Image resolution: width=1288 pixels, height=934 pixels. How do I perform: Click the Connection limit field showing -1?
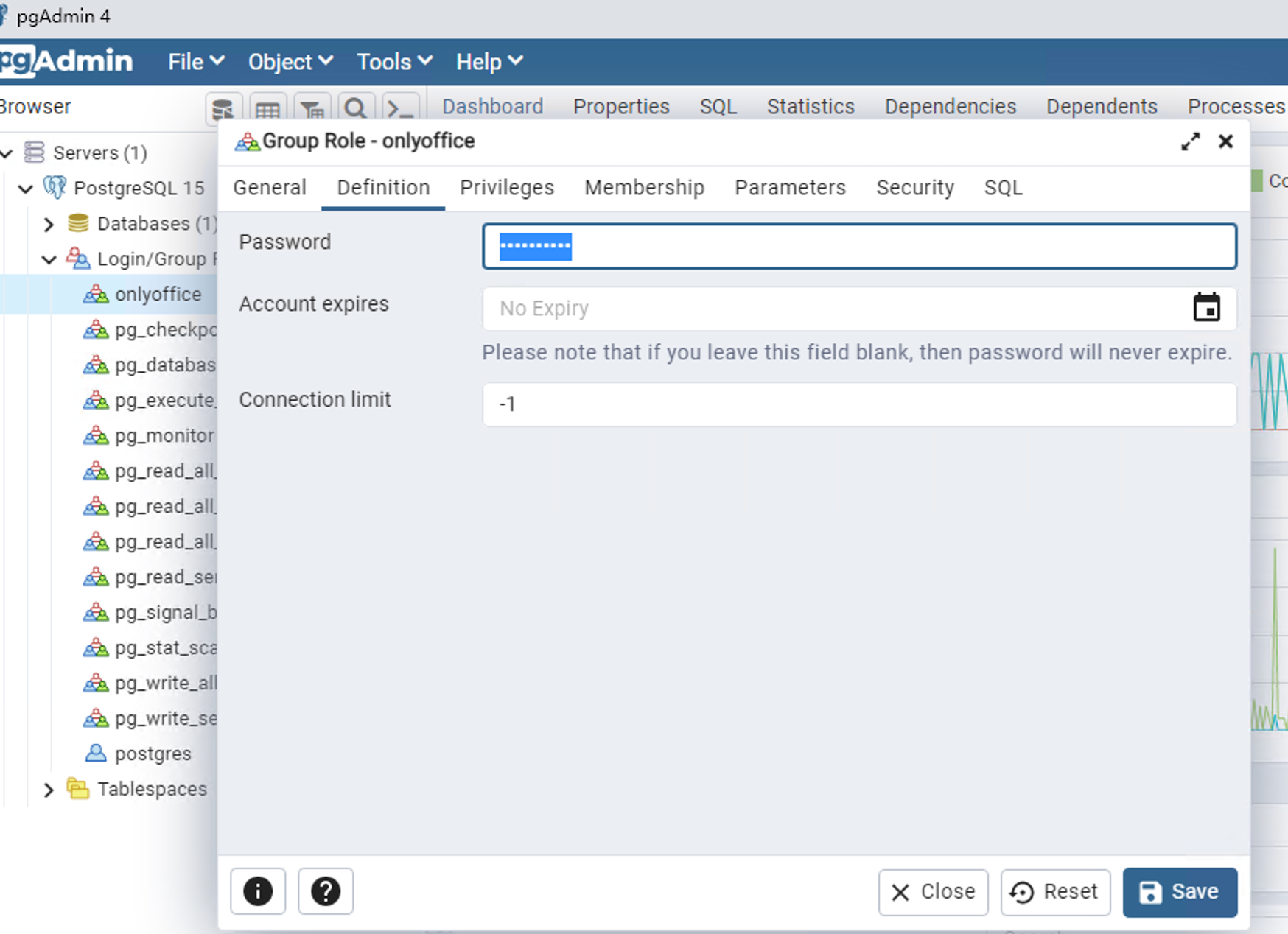click(x=859, y=404)
